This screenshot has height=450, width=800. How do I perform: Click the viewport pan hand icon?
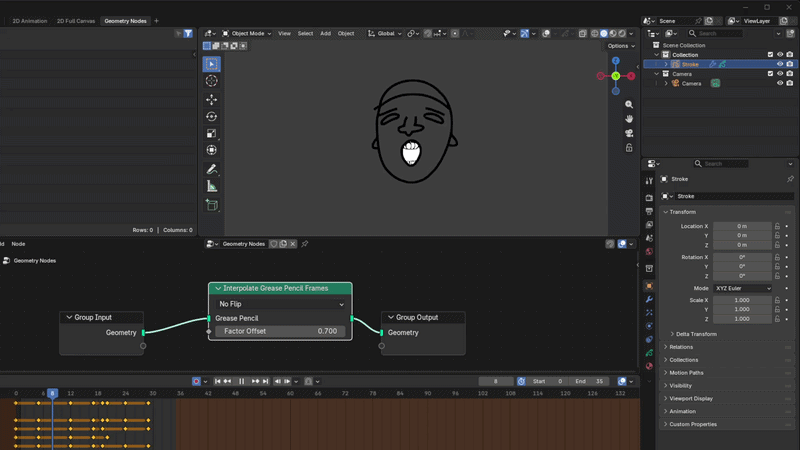629,118
